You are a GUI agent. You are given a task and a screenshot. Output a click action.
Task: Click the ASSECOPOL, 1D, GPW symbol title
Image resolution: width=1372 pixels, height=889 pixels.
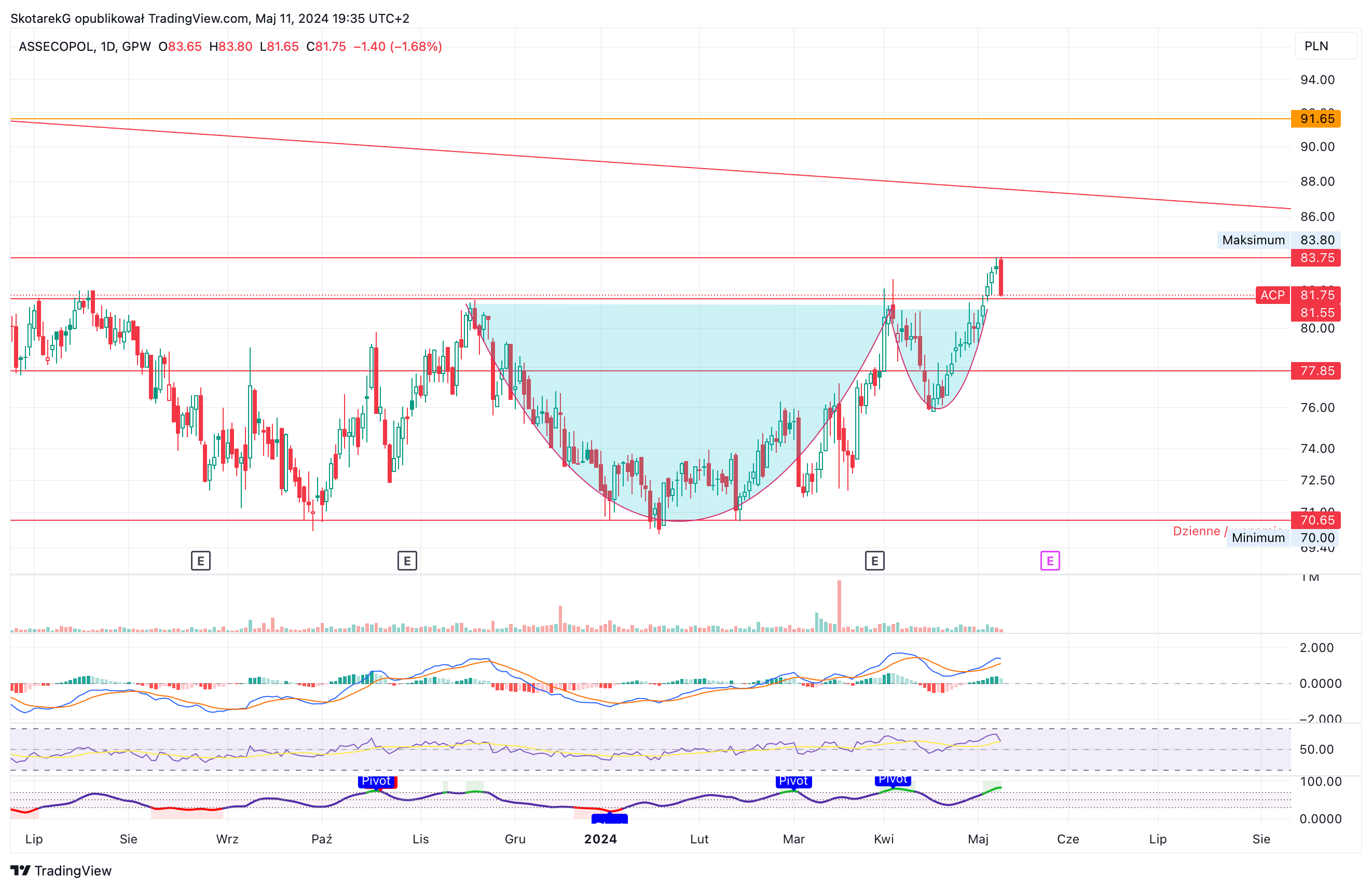pyautogui.click(x=85, y=47)
